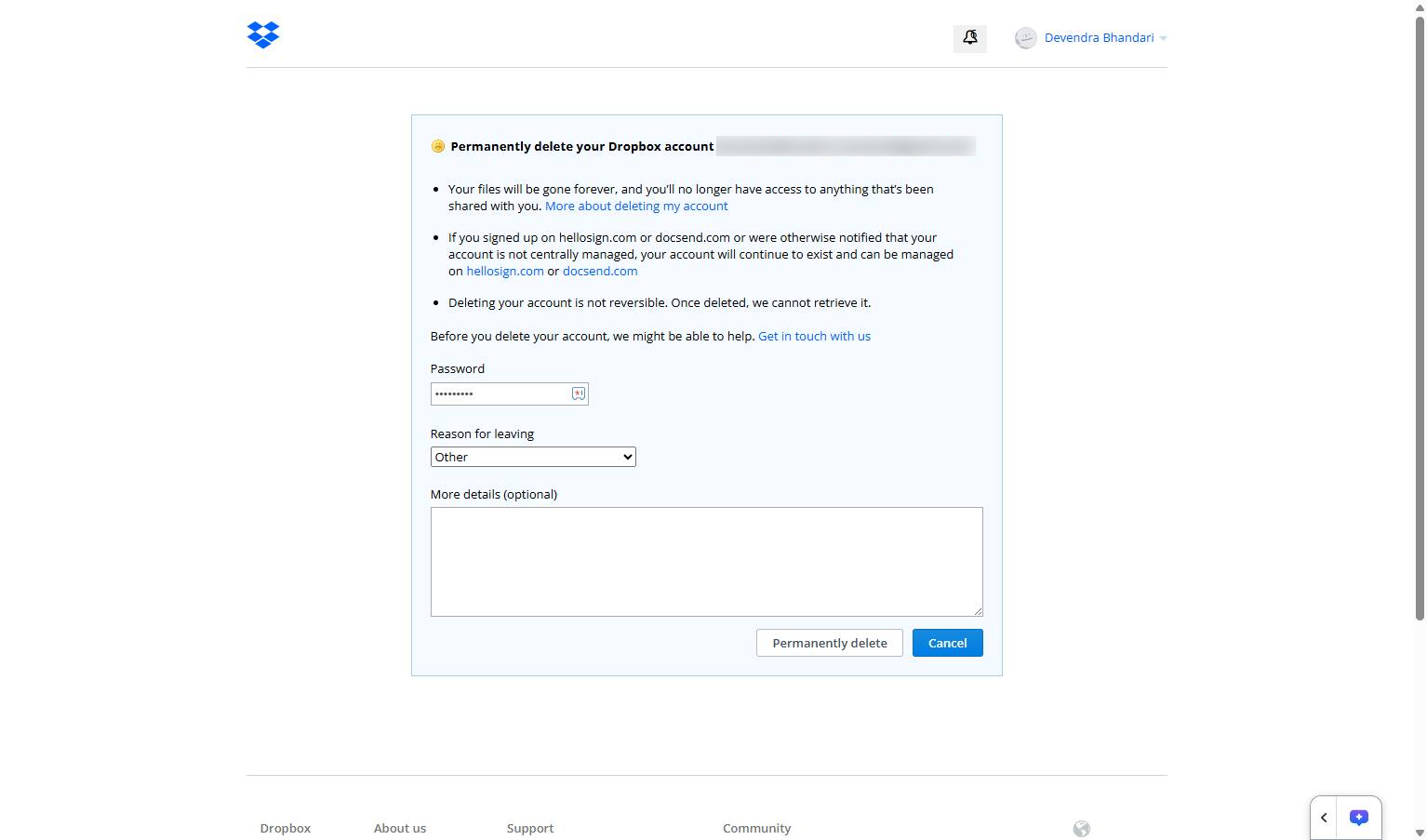This screenshot has width=1427, height=840.
Task: Open the Devendra Bhandari account avatar
Action: pos(1025,38)
